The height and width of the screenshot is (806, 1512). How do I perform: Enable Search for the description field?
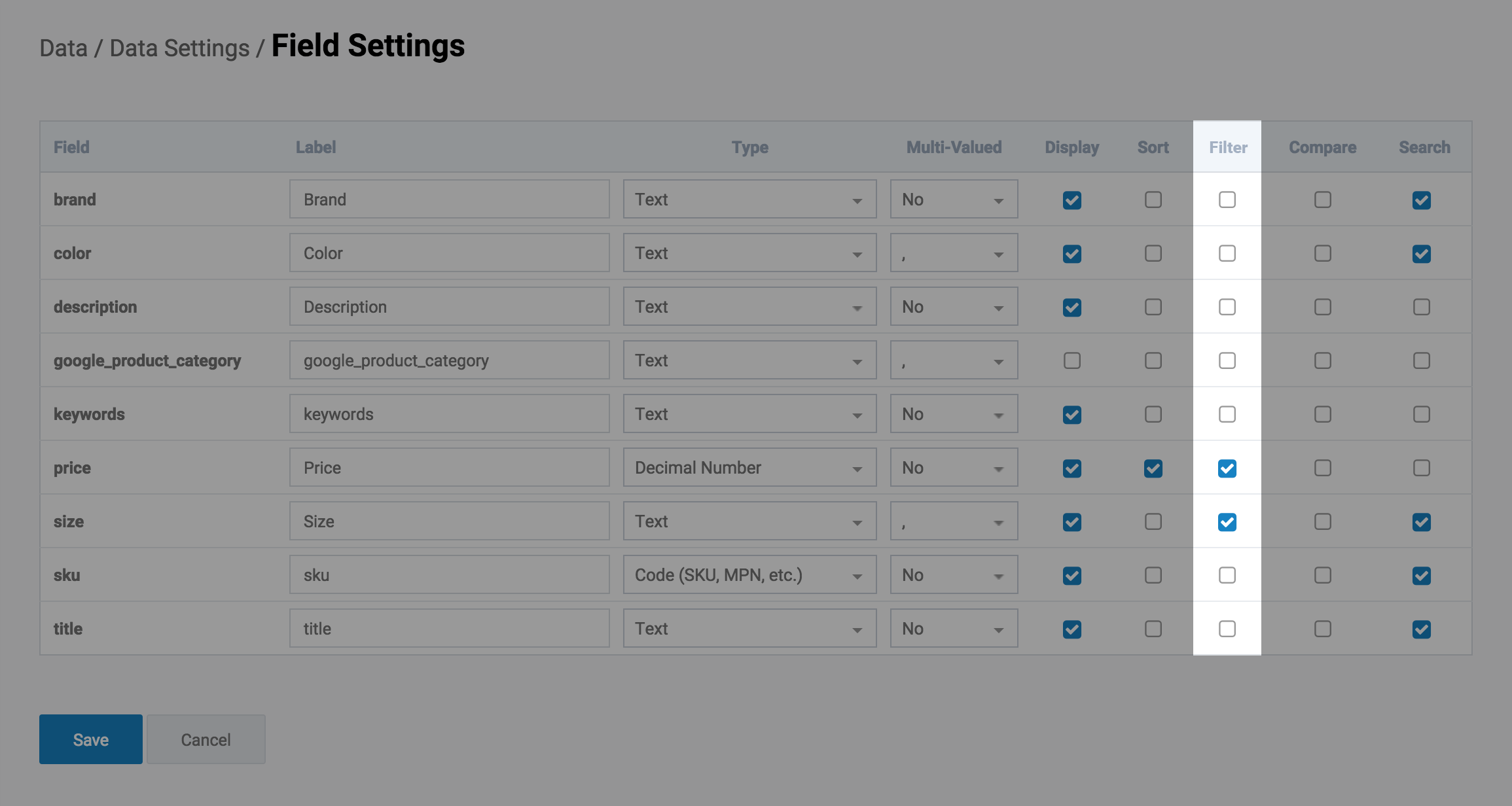[x=1421, y=307]
